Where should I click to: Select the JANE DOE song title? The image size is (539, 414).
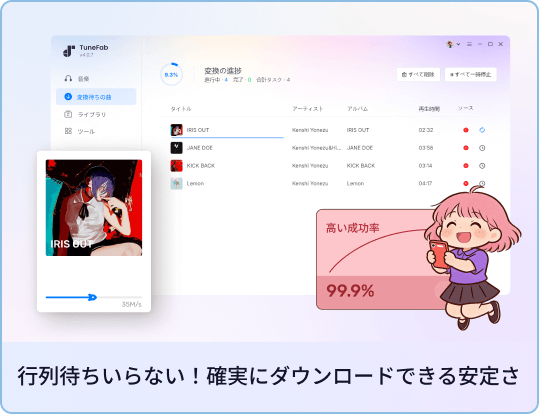(x=200, y=148)
